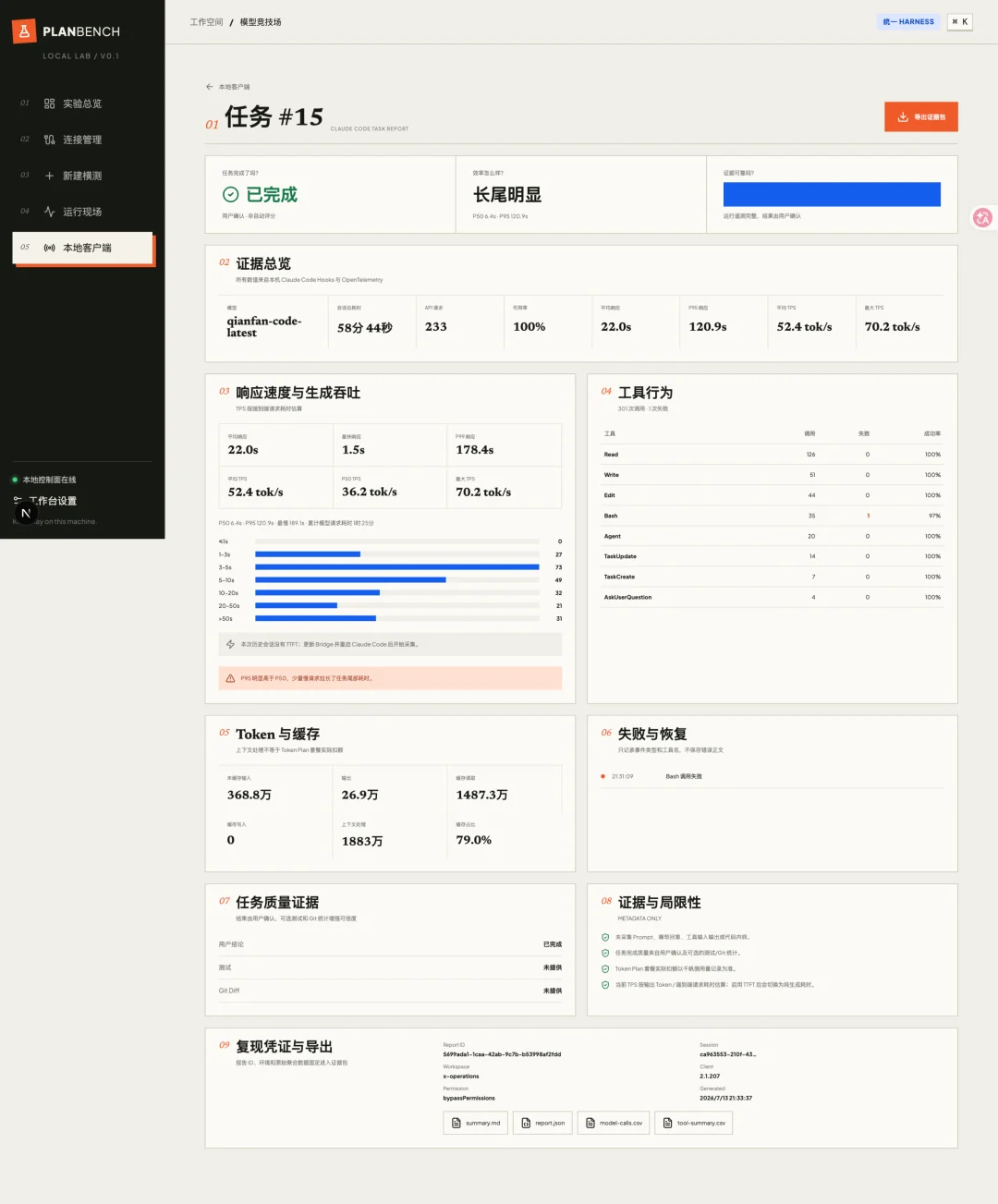Screen dimensions: 998x1204
Task: Click the 用户结论 row in 任务质量证据
Action: [x=390, y=944]
